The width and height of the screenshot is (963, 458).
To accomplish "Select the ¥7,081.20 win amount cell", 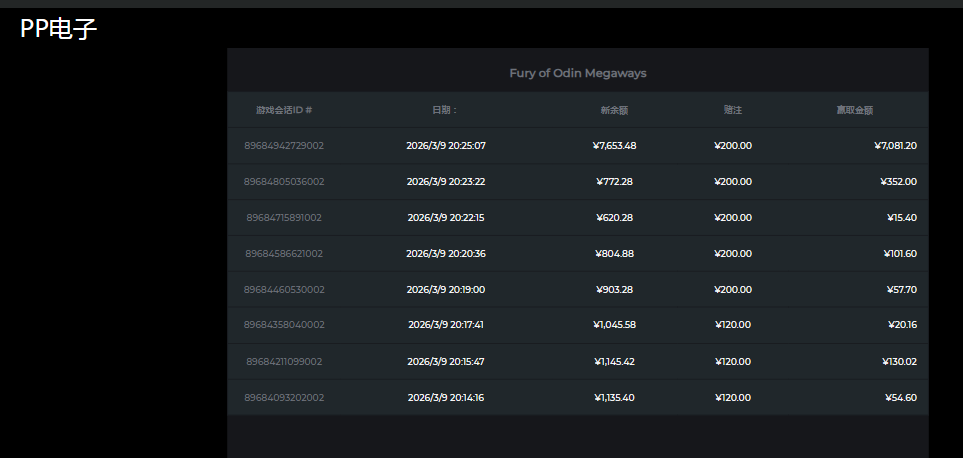I will click(x=895, y=146).
